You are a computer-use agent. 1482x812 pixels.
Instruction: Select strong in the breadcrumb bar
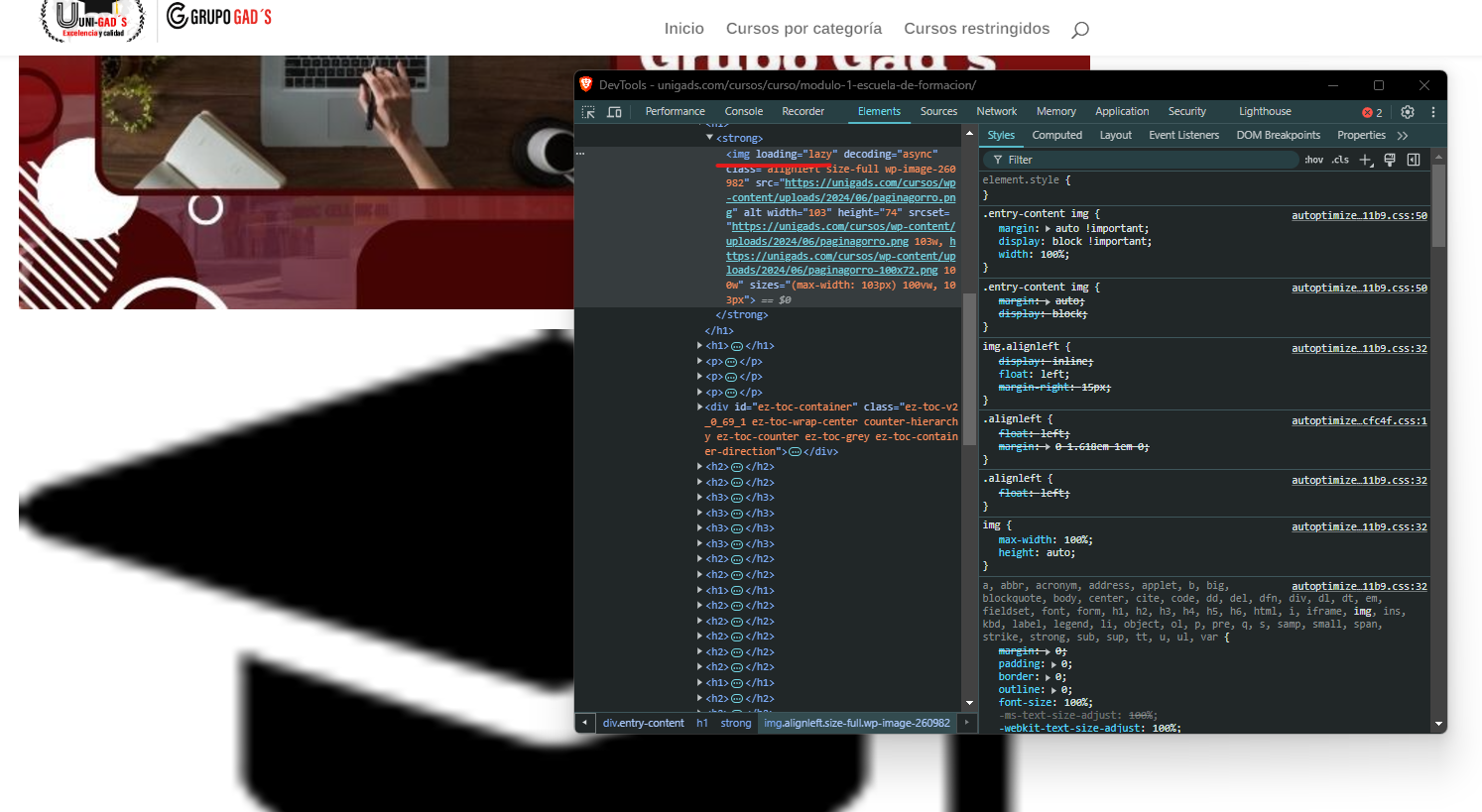pyautogui.click(x=736, y=723)
